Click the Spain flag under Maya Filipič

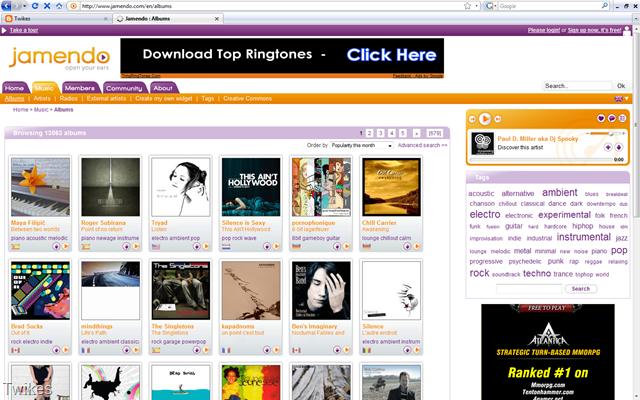coord(16,247)
